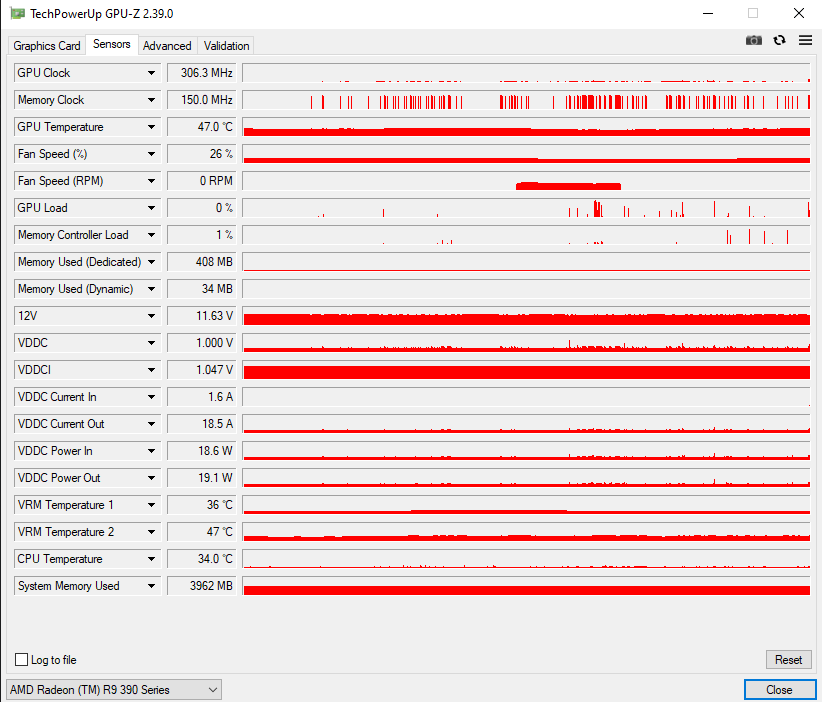Image resolution: width=822 pixels, height=702 pixels.
Task: Minimize the GPU-Z window
Action: pyautogui.click(x=708, y=13)
